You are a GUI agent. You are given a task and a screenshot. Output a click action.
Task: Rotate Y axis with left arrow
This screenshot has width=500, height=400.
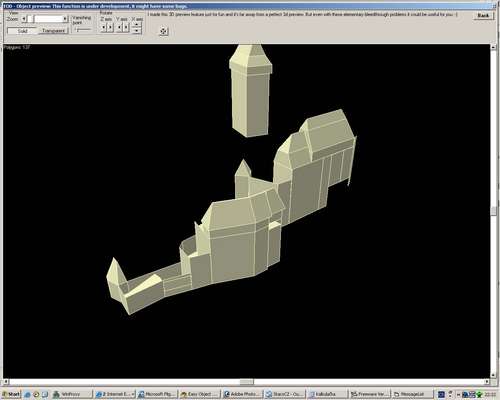click(x=119, y=27)
